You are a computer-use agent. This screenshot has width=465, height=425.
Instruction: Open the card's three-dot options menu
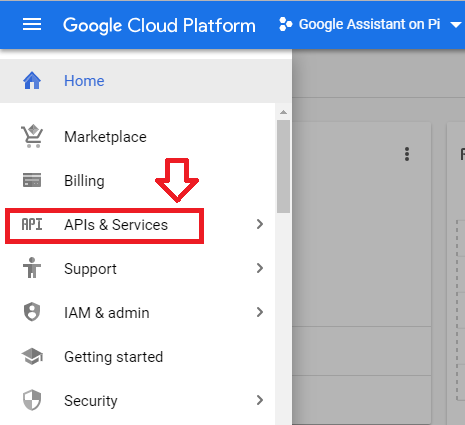tap(407, 154)
